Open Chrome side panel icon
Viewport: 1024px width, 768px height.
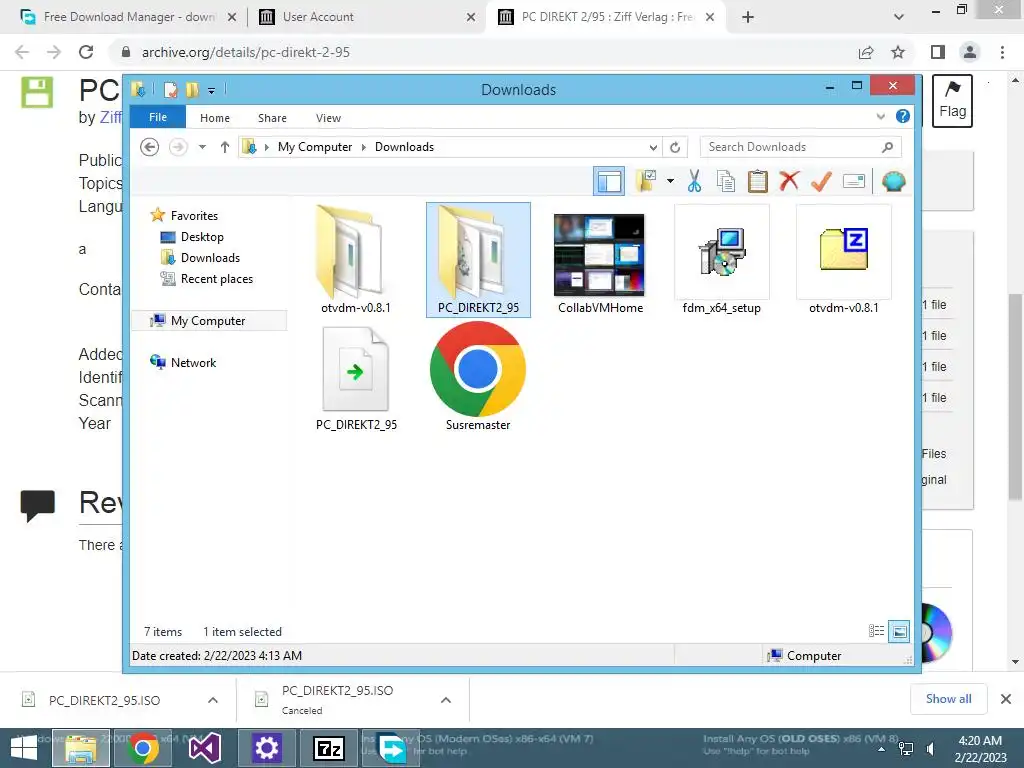click(938, 52)
